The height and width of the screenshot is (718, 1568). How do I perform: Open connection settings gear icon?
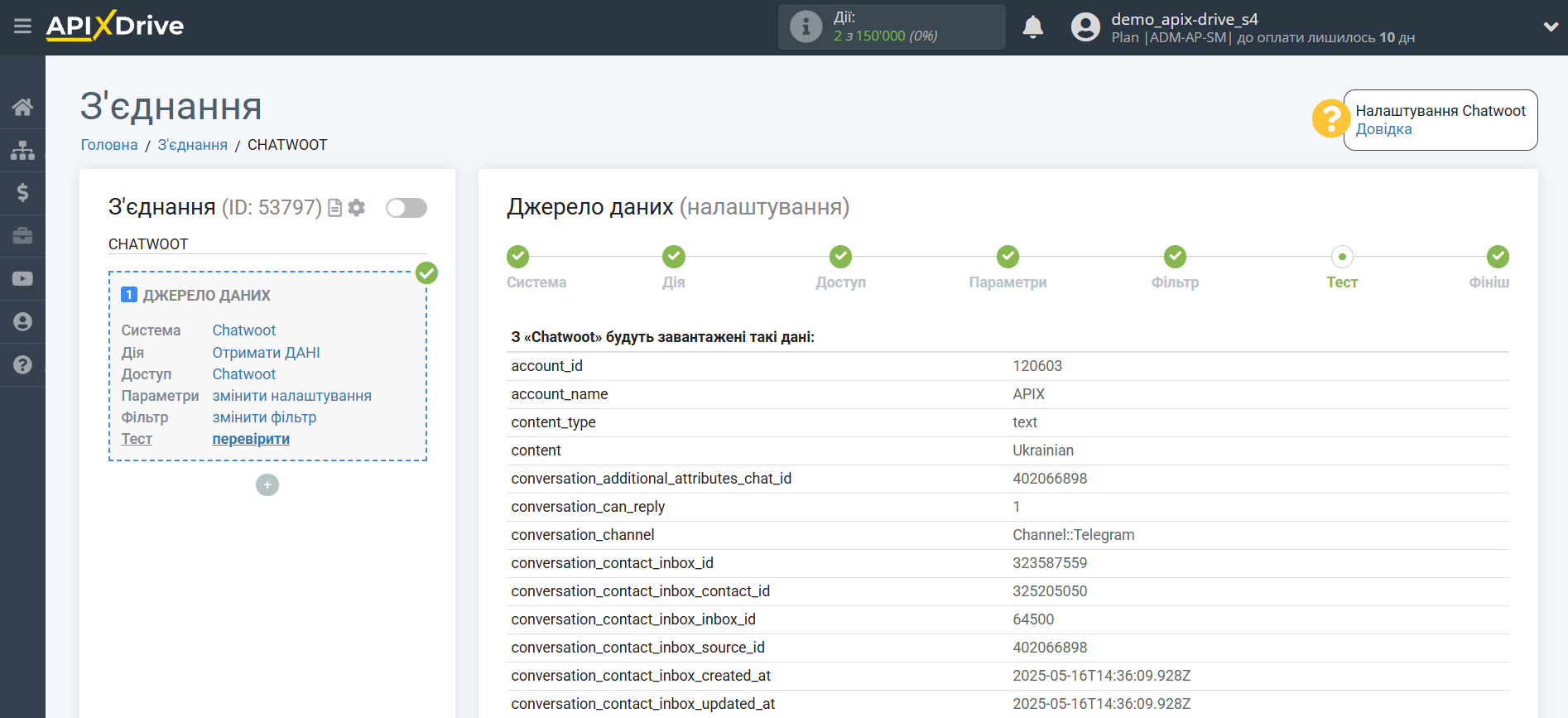[357, 208]
